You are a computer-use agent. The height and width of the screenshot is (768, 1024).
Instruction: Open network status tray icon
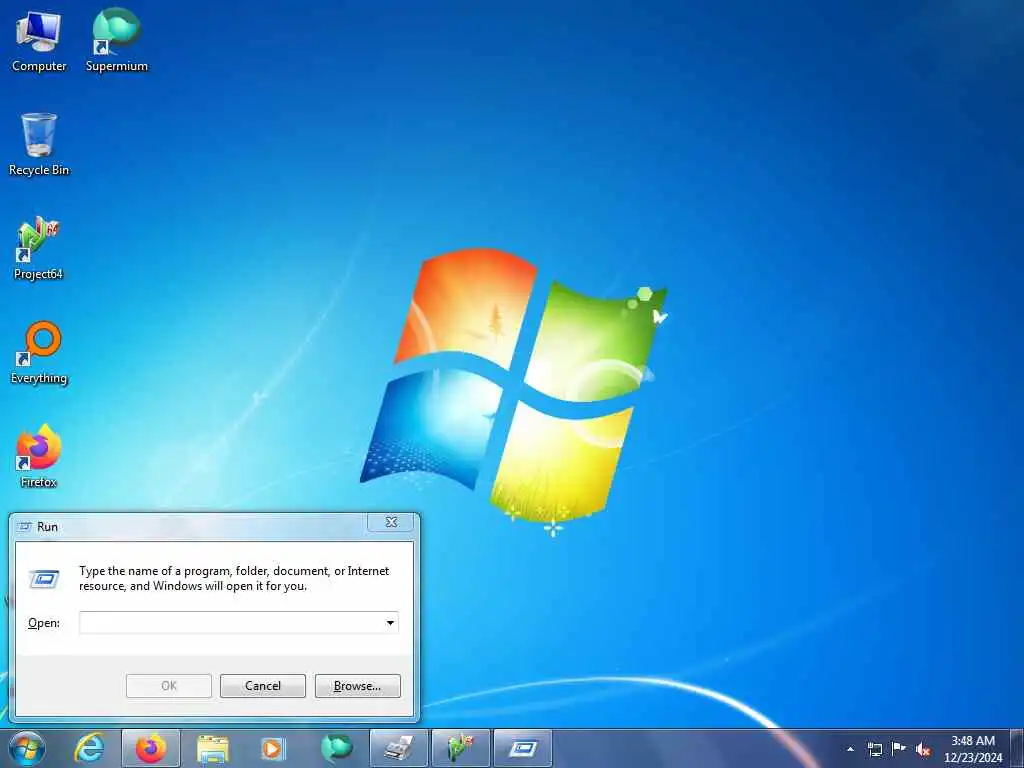pyautogui.click(x=874, y=749)
